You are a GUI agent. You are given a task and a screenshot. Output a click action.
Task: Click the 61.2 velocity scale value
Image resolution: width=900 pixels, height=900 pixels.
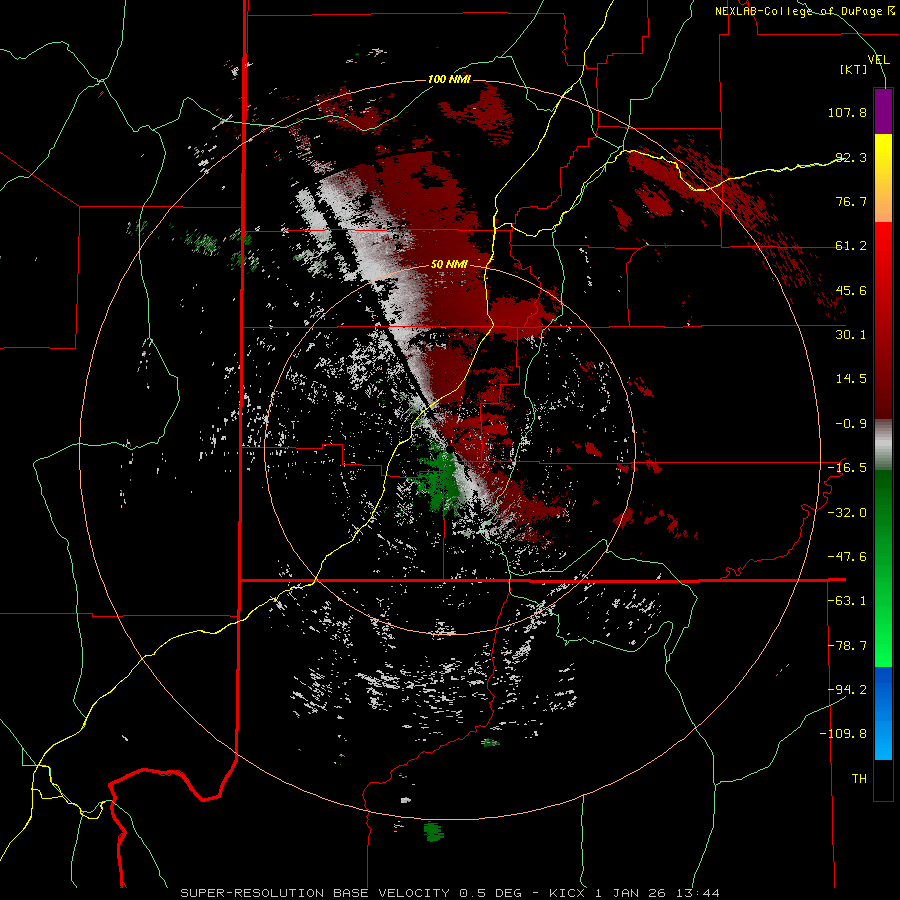click(851, 246)
